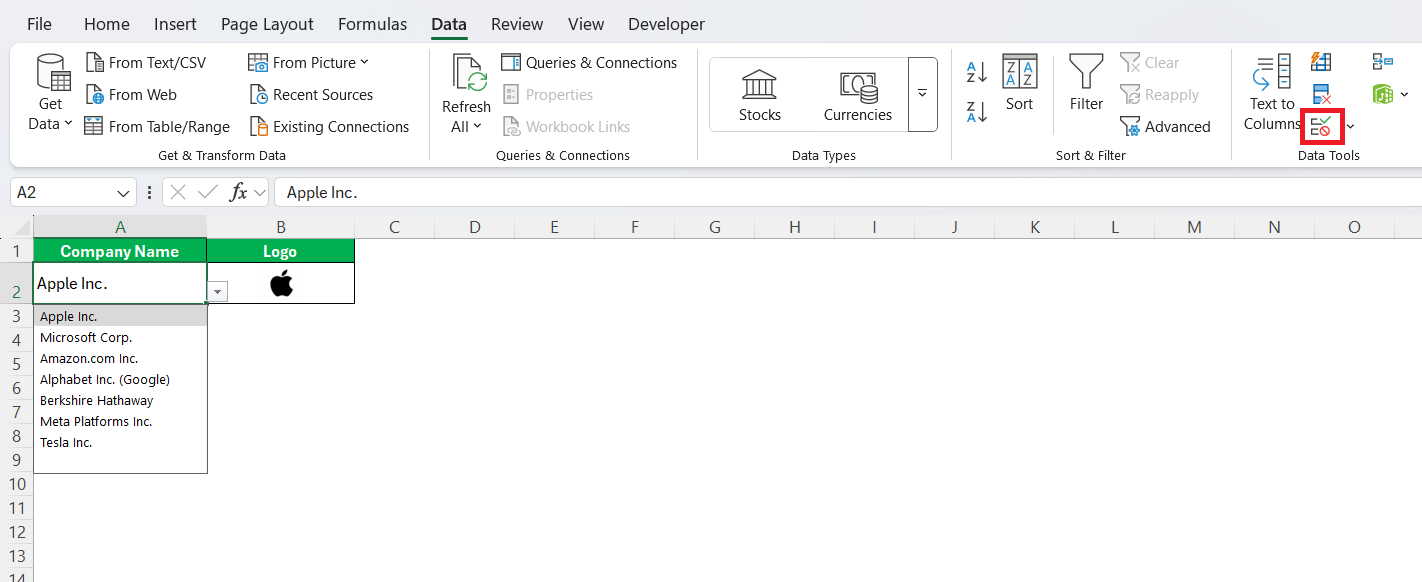This screenshot has height=582, width=1422.
Task: Go to the Formulas tab
Action: (372, 24)
